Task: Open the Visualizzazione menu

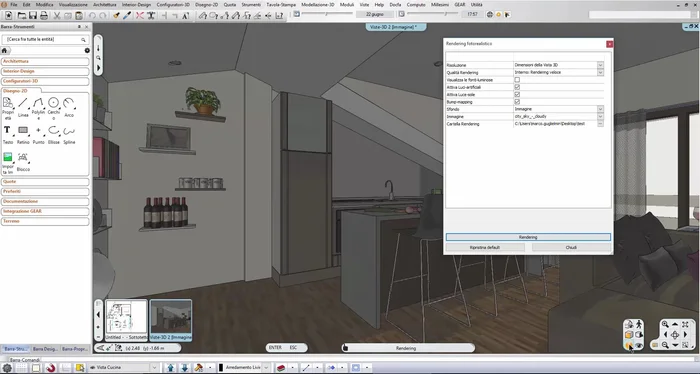Action: pyautogui.click(x=73, y=4)
